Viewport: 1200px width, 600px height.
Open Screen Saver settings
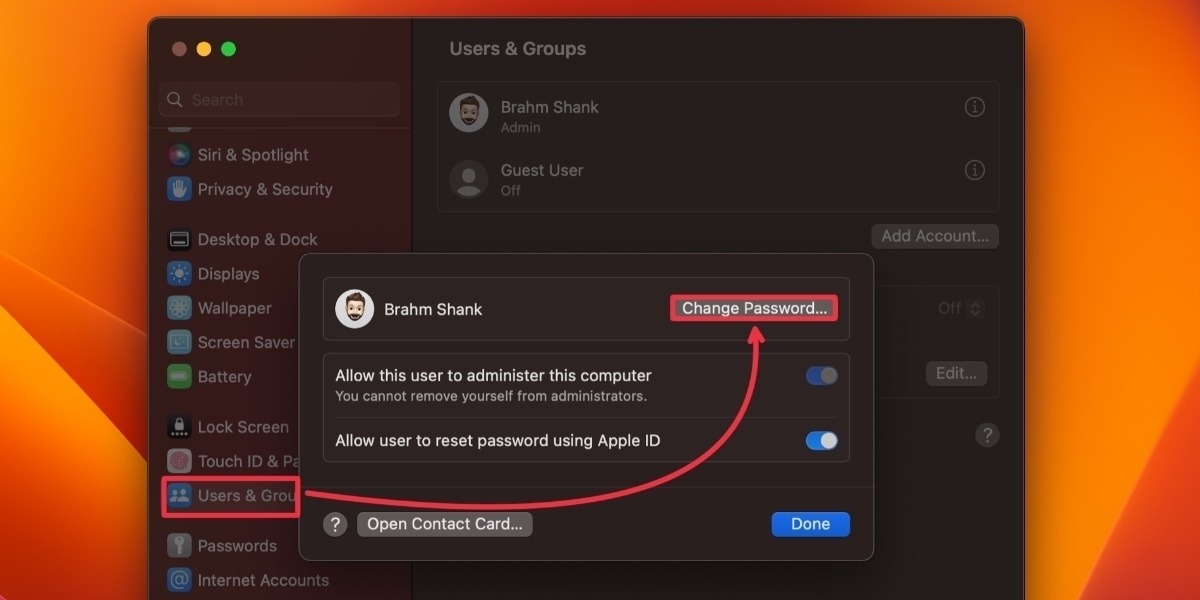[246, 342]
